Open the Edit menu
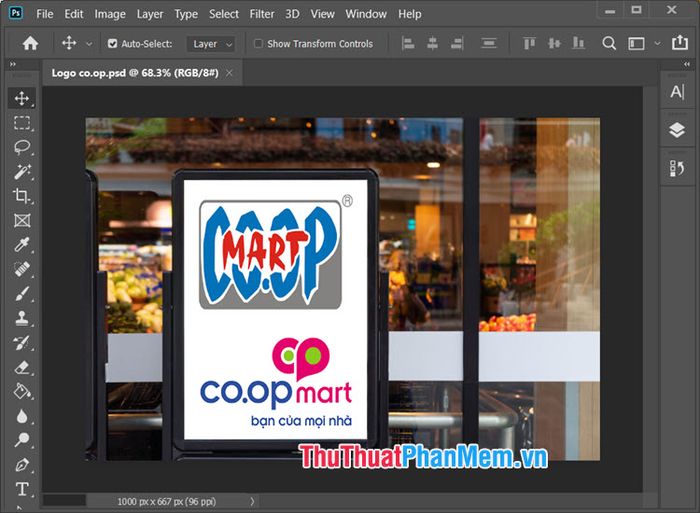Screen dimensions: 700x513 click(x=74, y=14)
